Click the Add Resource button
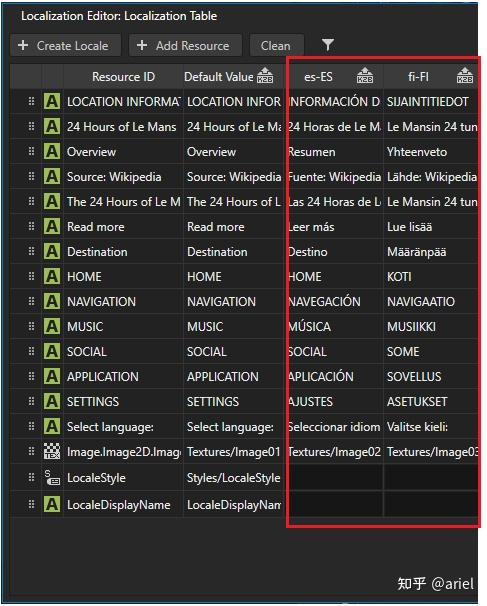 185,46
